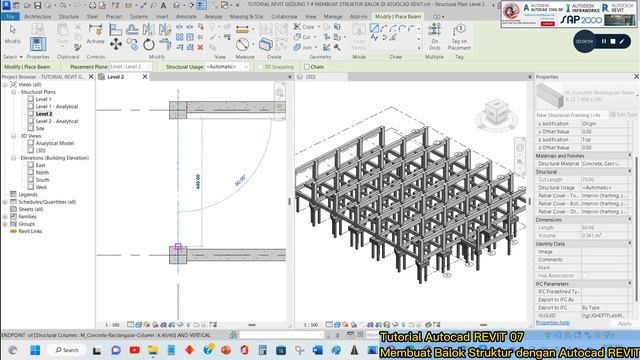Click the Level 1 view checkbox icon
The width and height of the screenshot is (640, 360).
click(31, 99)
